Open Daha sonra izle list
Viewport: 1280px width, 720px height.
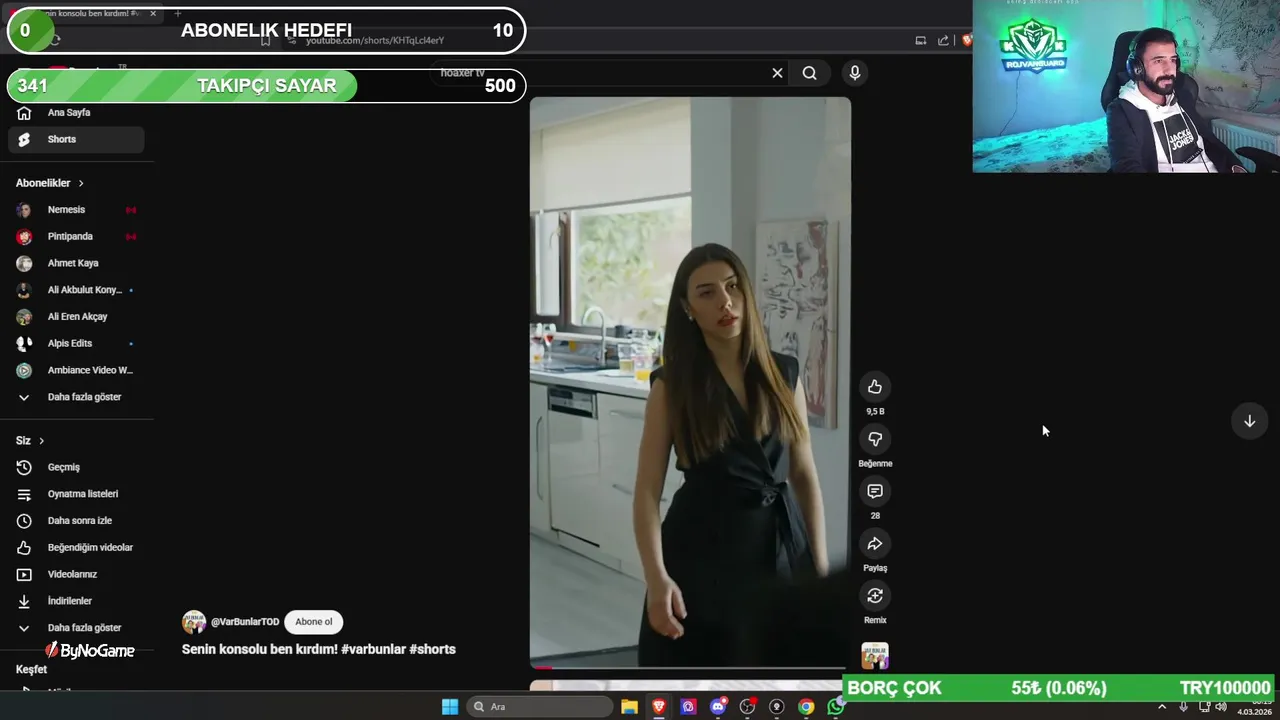76,521
